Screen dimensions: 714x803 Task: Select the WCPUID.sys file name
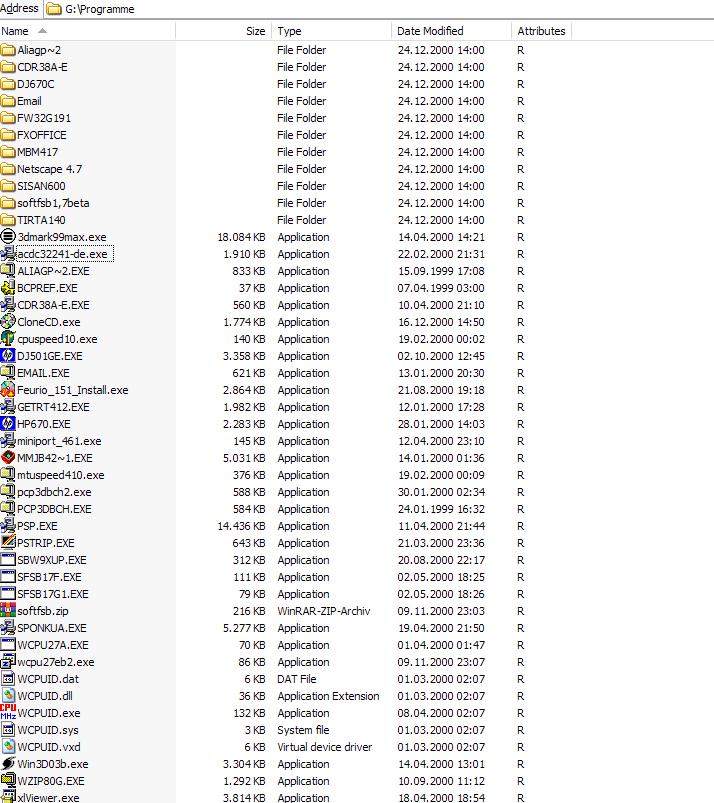click(48, 730)
